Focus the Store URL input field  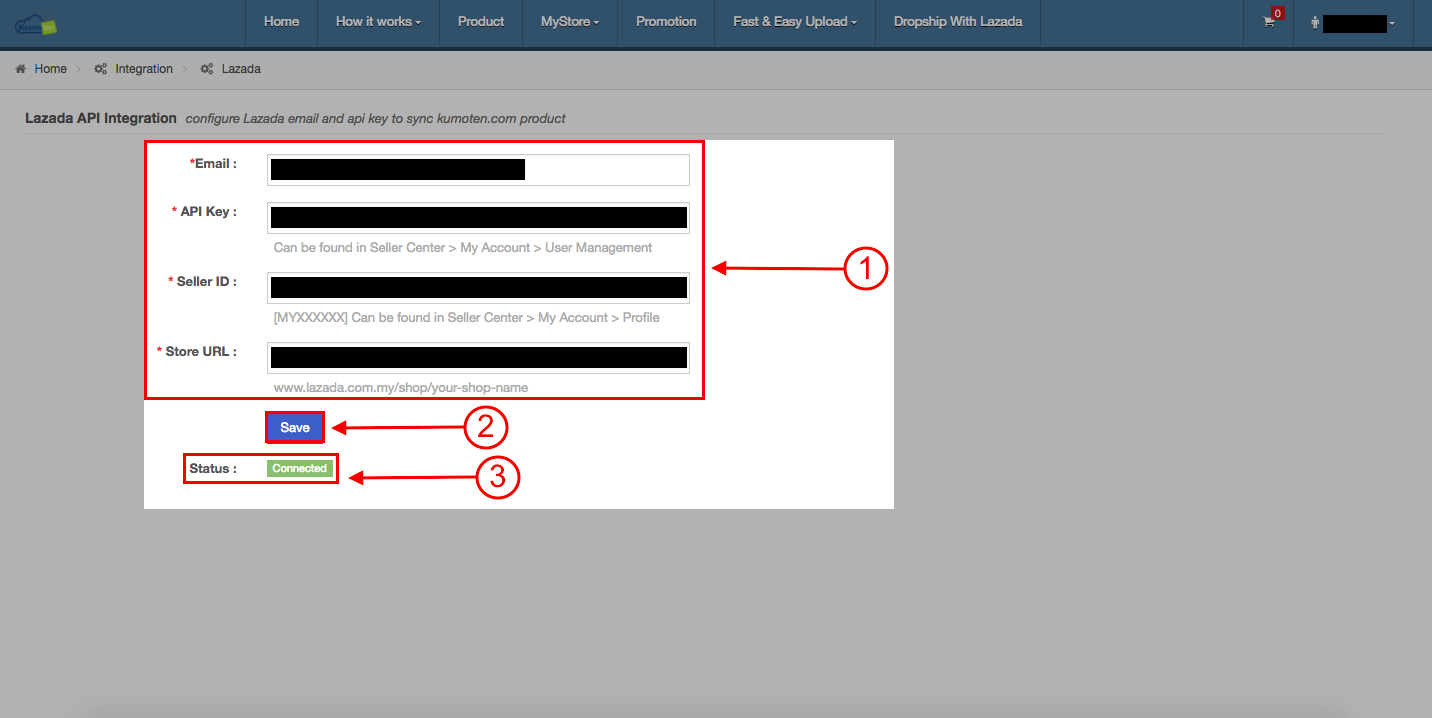[478, 358]
